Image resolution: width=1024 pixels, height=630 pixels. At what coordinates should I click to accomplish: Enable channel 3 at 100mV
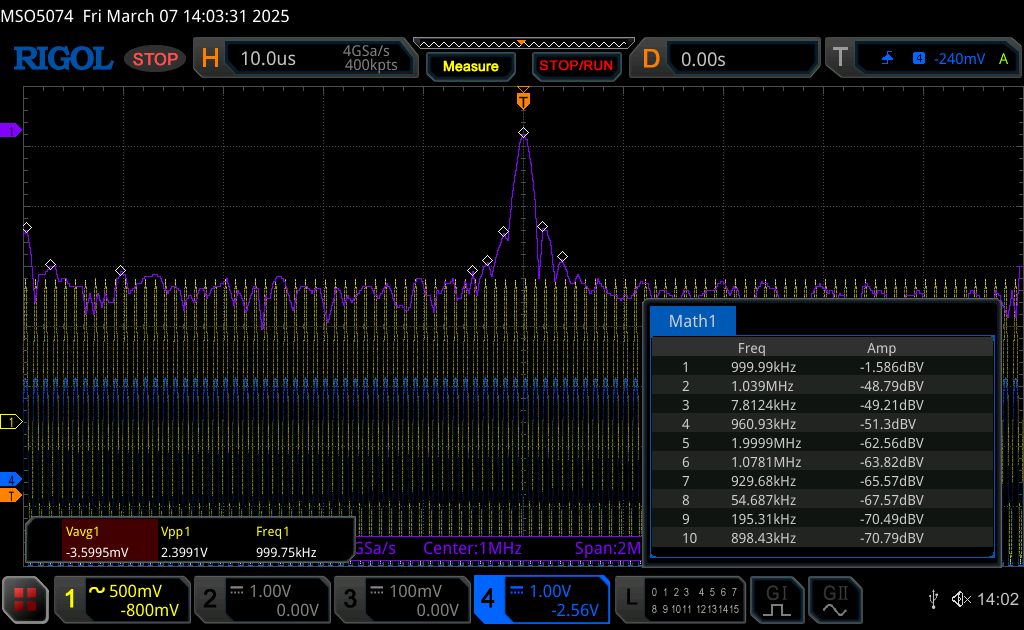[400, 600]
